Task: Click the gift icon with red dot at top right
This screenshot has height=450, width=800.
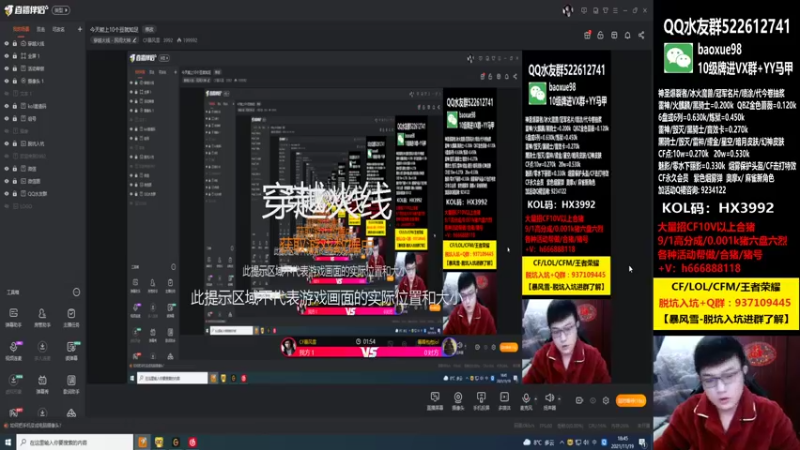Action: pyautogui.click(x=587, y=35)
